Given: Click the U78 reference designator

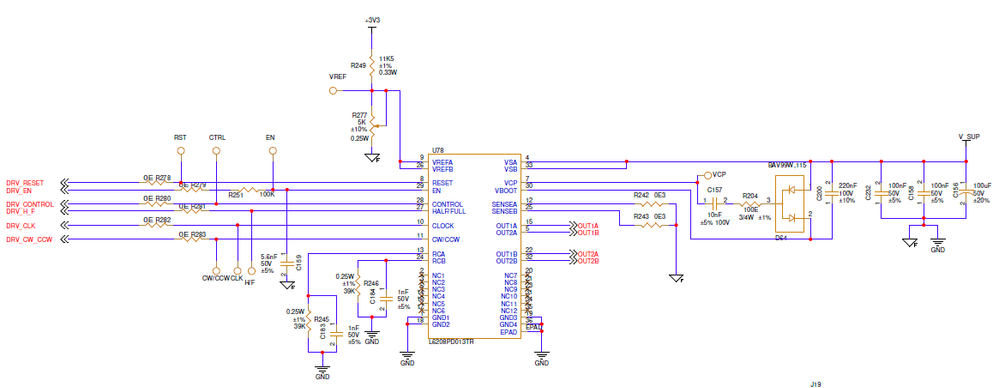Looking at the screenshot, I should click(x=438, y=150).
